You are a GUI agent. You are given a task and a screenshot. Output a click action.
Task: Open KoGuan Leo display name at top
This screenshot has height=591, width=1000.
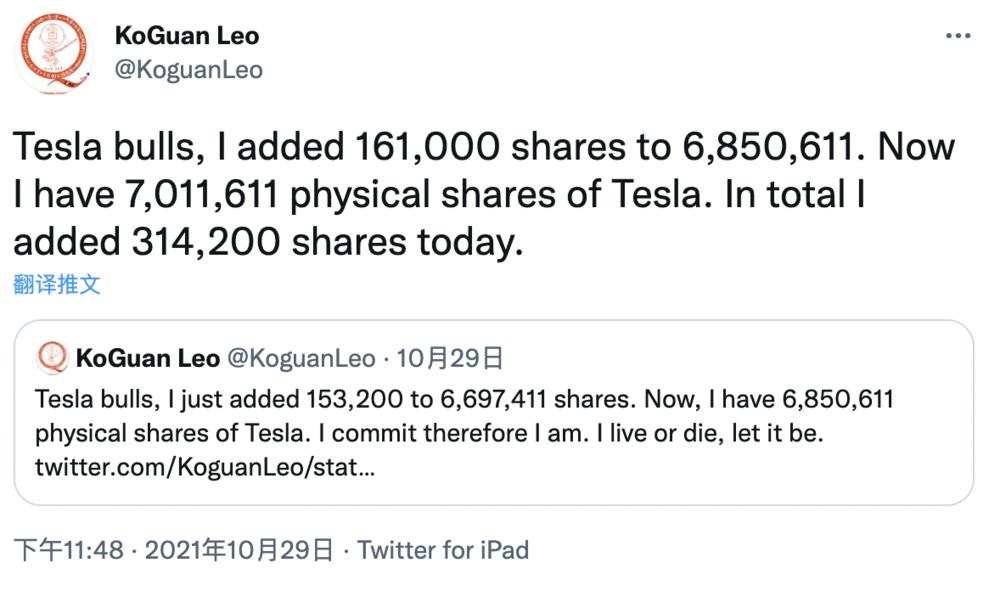(187, 36)
